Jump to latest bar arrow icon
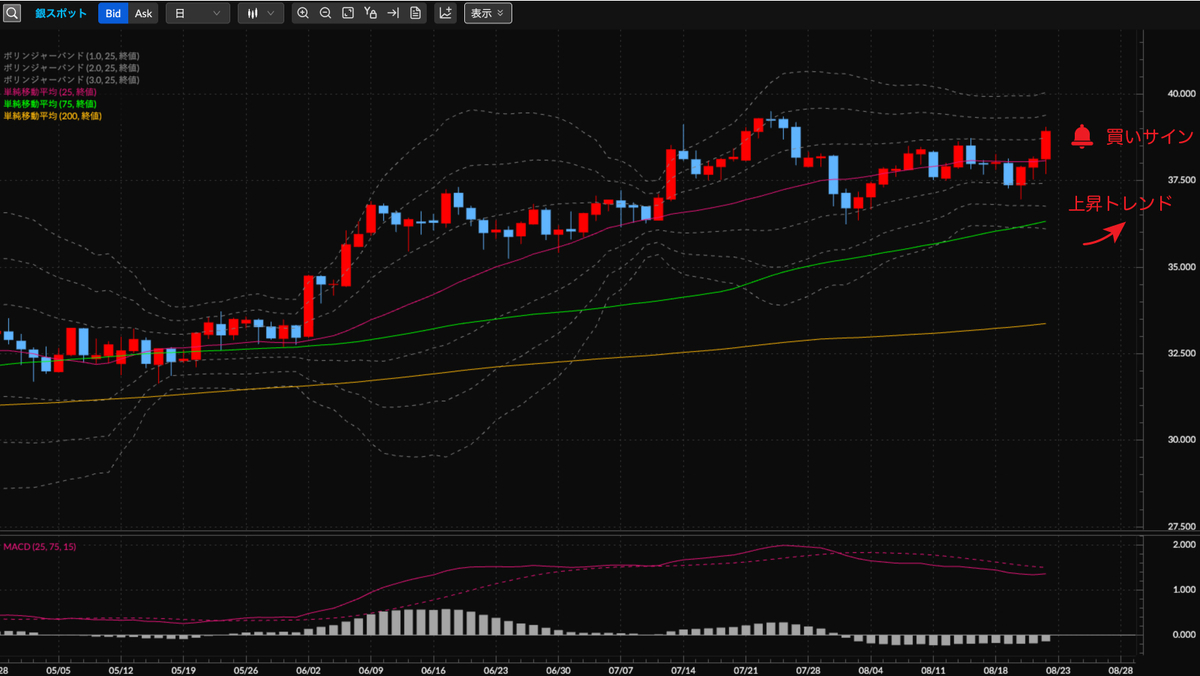Screen dimensions: 1200x676 pyautogui.click(x=393, y=14)
